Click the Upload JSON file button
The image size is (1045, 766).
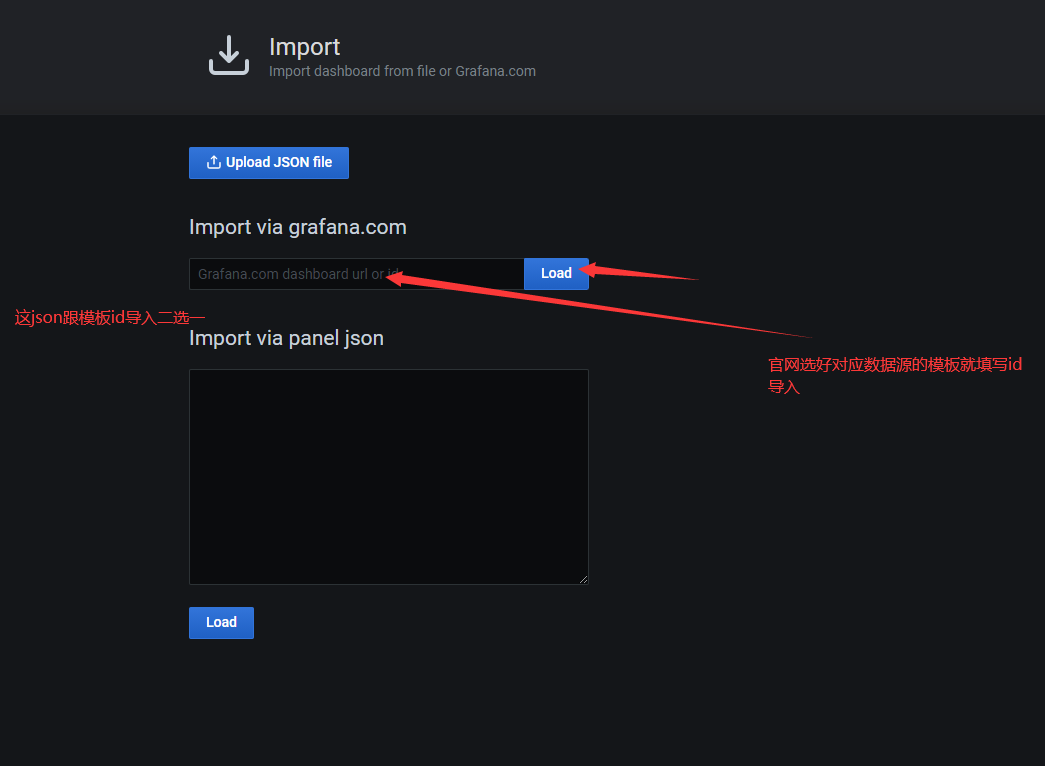pyautogui.click(x=269, y=163)
